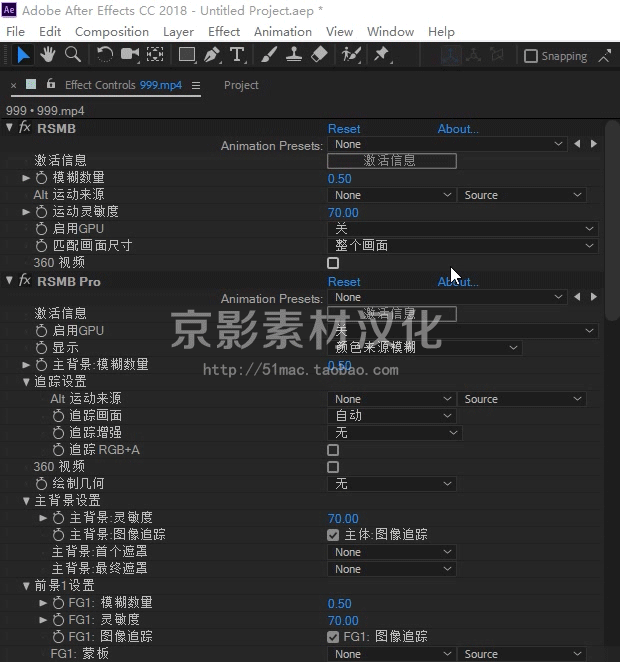Click the Effect Controls vertical scrollbar

pyautogui.click(x=612, y=222)
